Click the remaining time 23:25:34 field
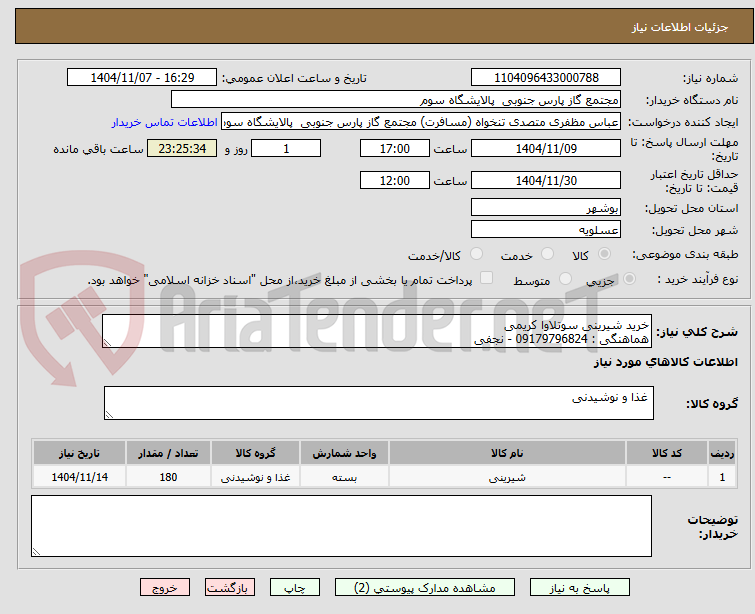The image size is (755, 614). coord(182,148)
